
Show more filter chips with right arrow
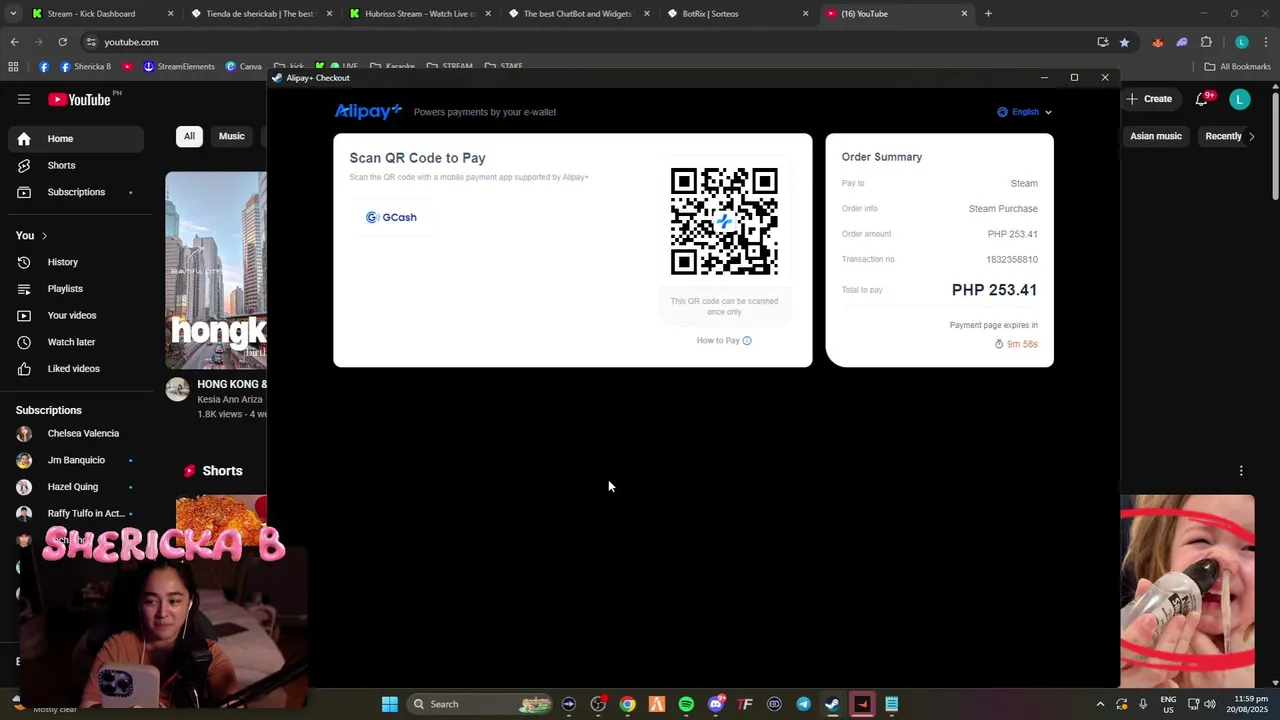click(x=1252, y=136)
